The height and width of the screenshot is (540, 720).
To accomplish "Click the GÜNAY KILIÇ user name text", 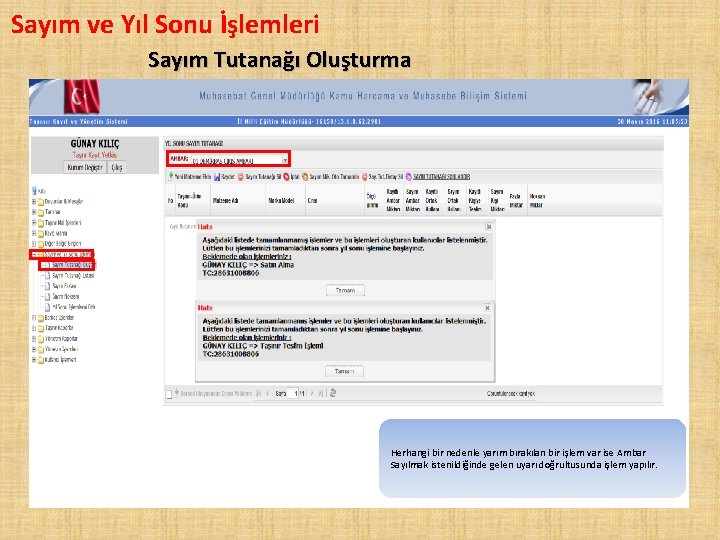I will coord(95,144).
